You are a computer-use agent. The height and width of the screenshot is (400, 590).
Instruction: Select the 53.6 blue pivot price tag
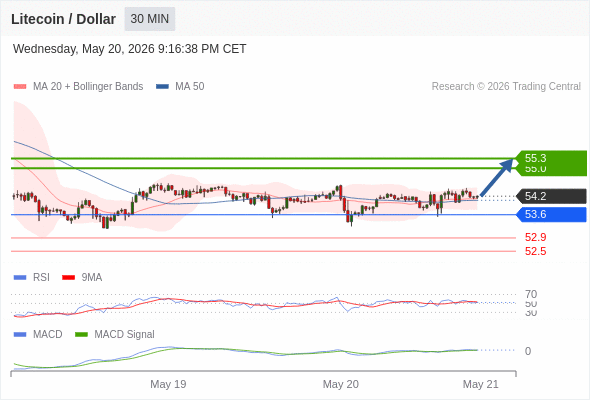pos(551,214)
